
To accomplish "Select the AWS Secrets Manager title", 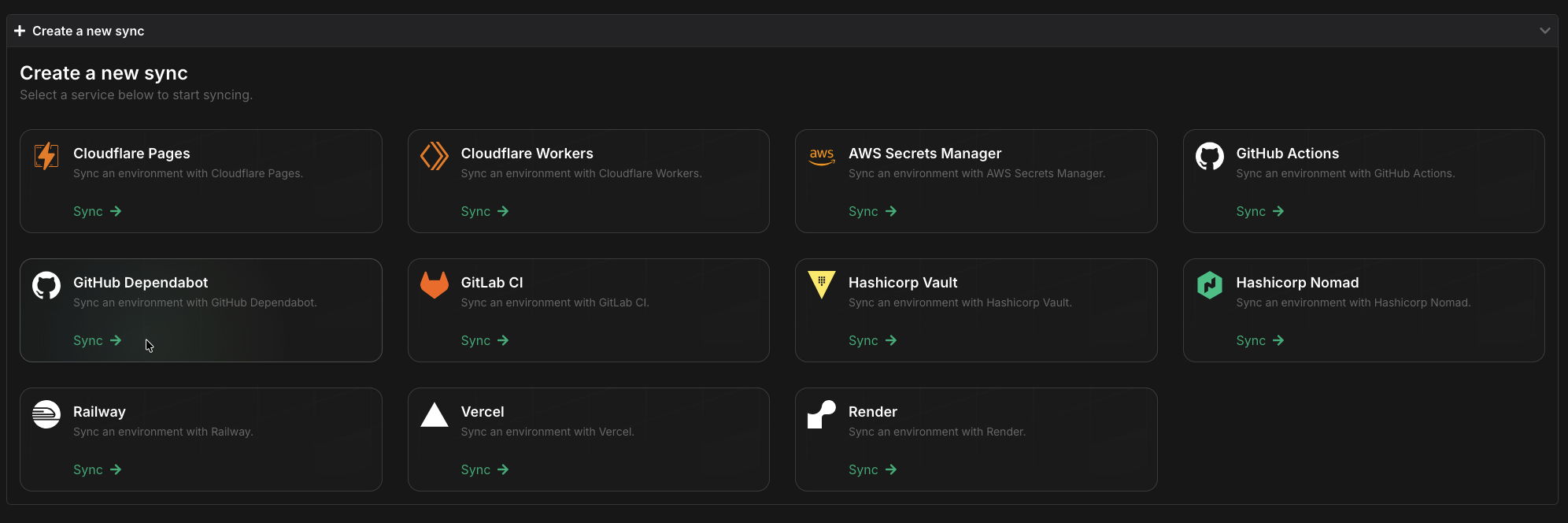I will coord(925,154).
